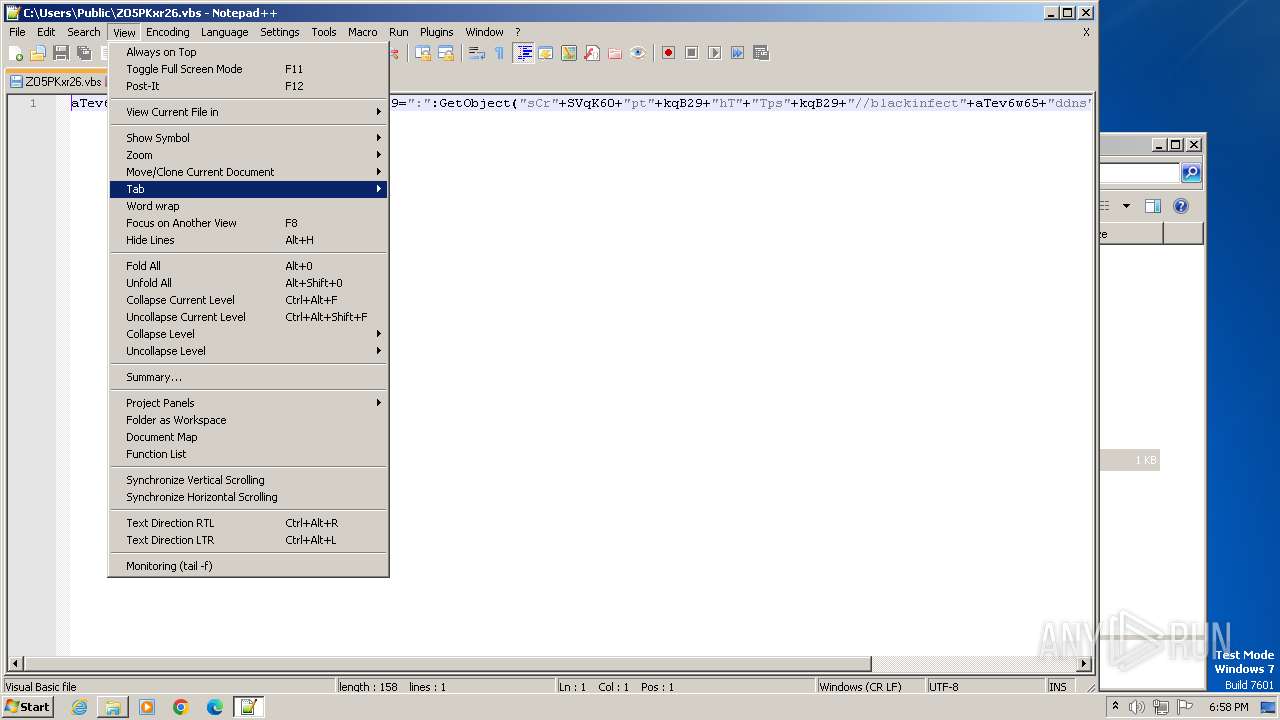Open the Language menu

click(x=224, y=32)
